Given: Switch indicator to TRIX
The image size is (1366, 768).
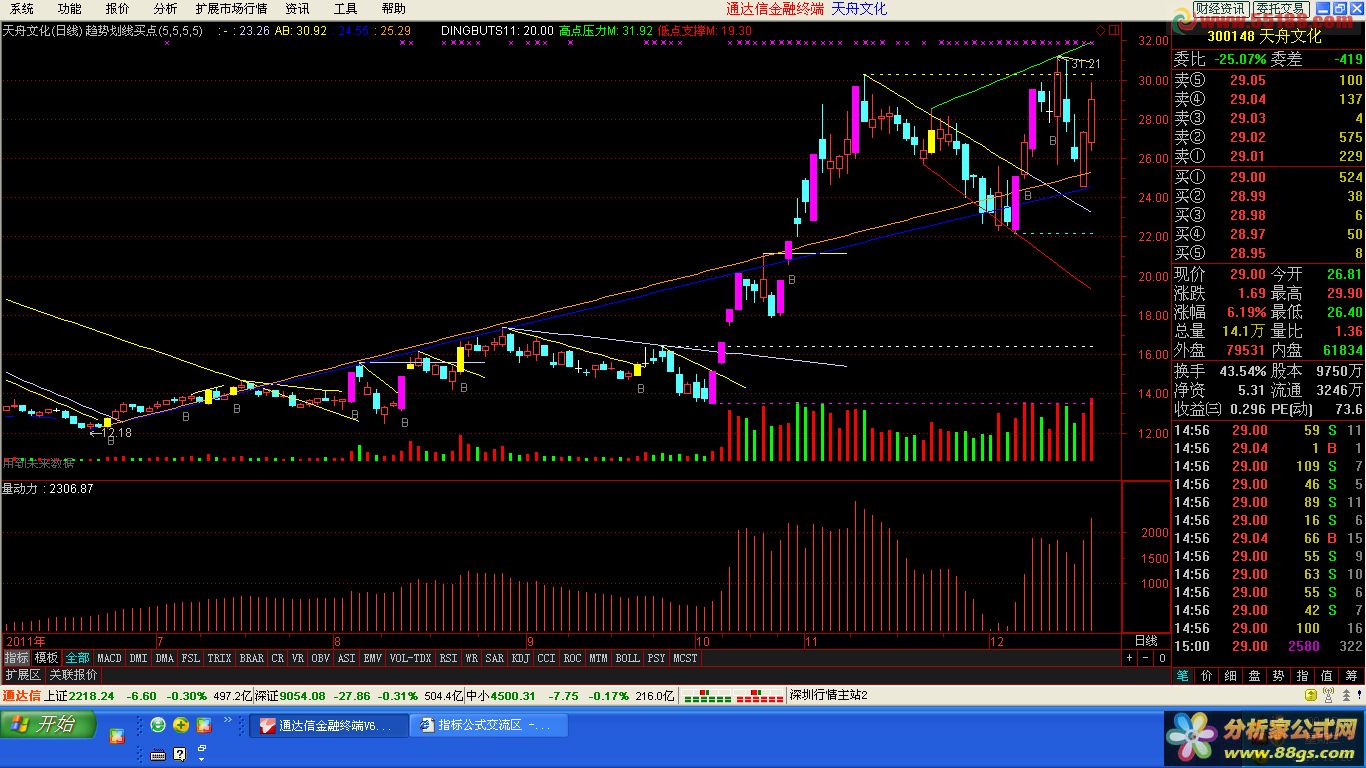Looking at the screenshot, I should pos(219,658).
